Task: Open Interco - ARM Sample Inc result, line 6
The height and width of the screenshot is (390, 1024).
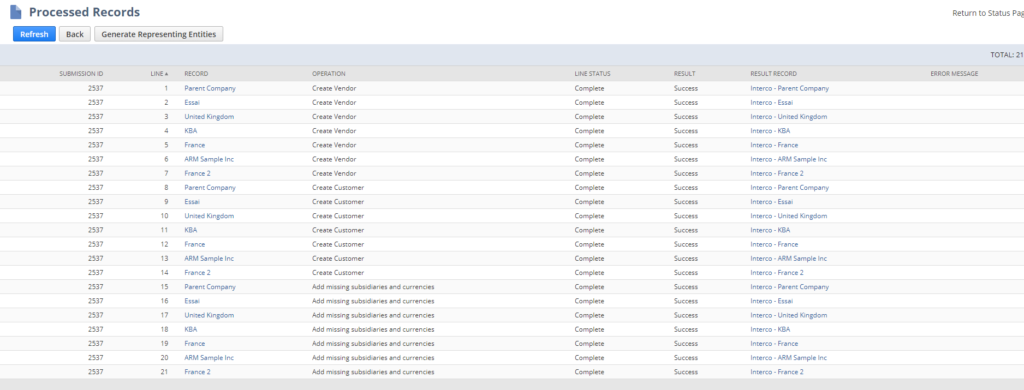Action: pyautogui.click(x=789, y=159)
